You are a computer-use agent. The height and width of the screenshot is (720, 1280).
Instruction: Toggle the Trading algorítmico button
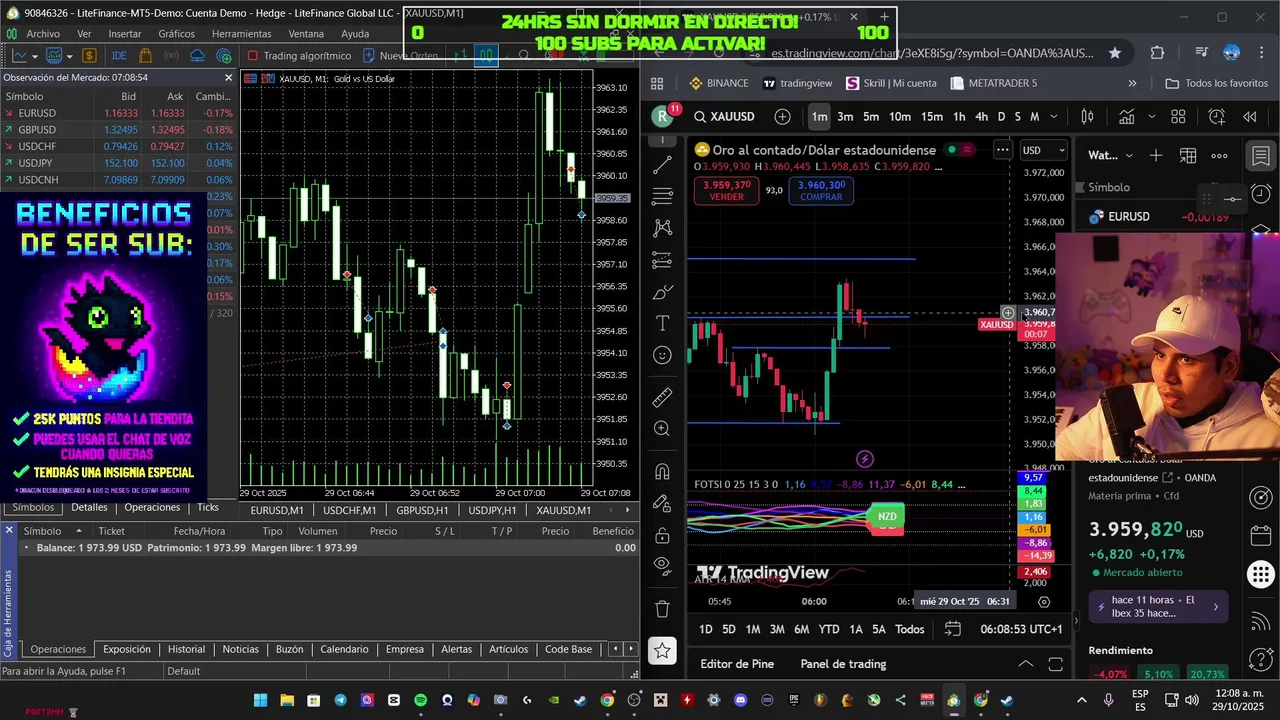tap(299, 56)
